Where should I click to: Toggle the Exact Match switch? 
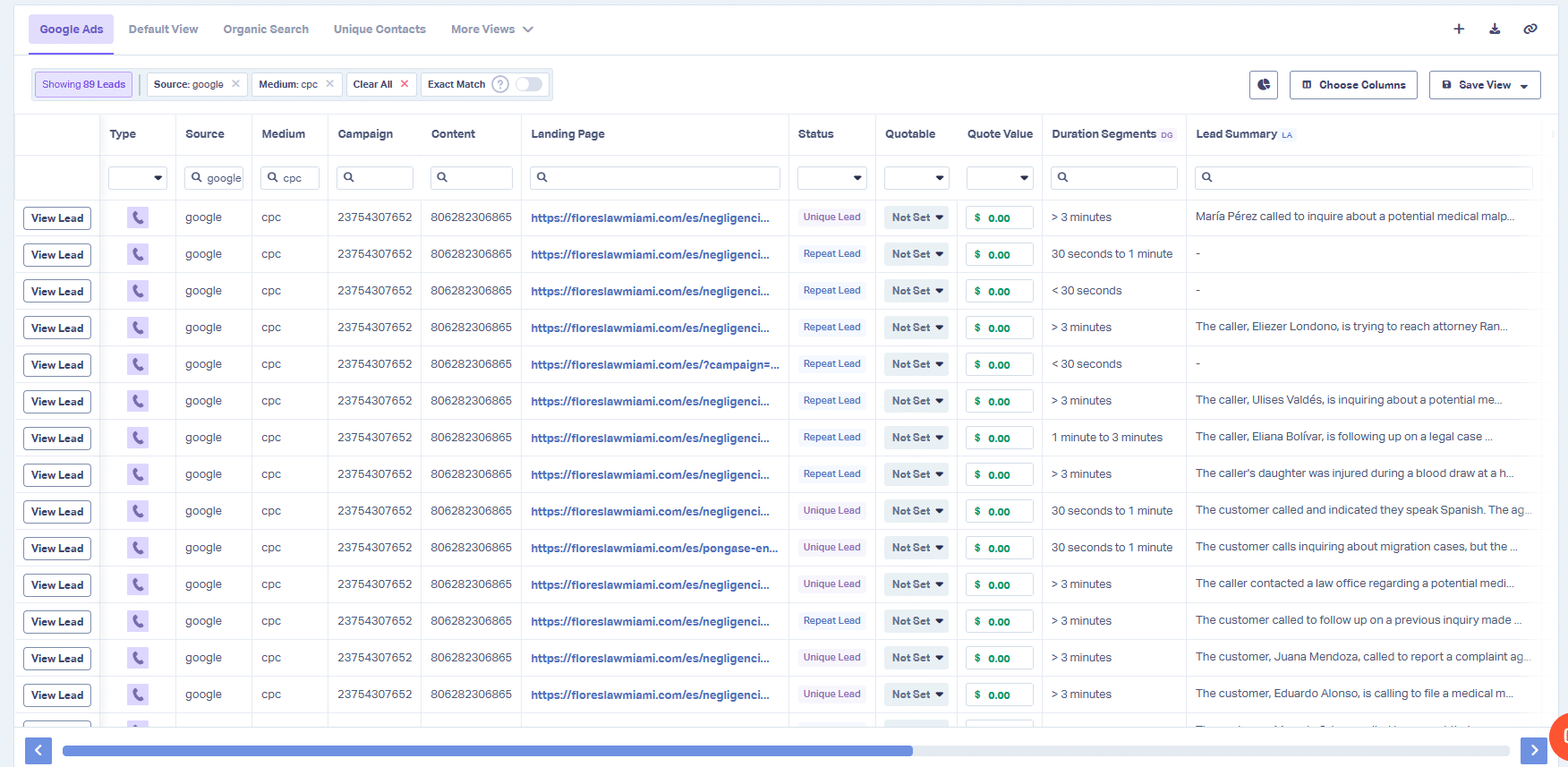(x=529, y=84)
